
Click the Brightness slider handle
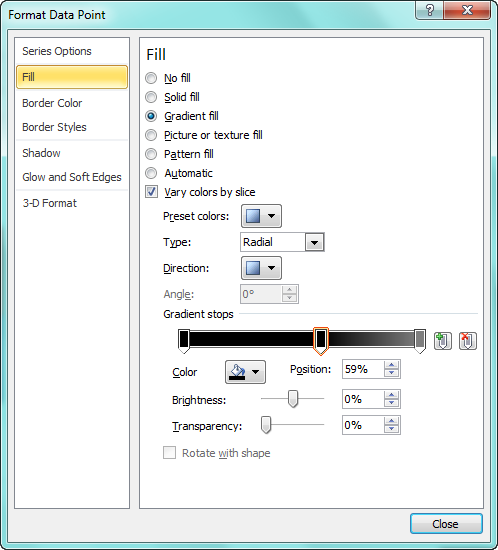293,399
